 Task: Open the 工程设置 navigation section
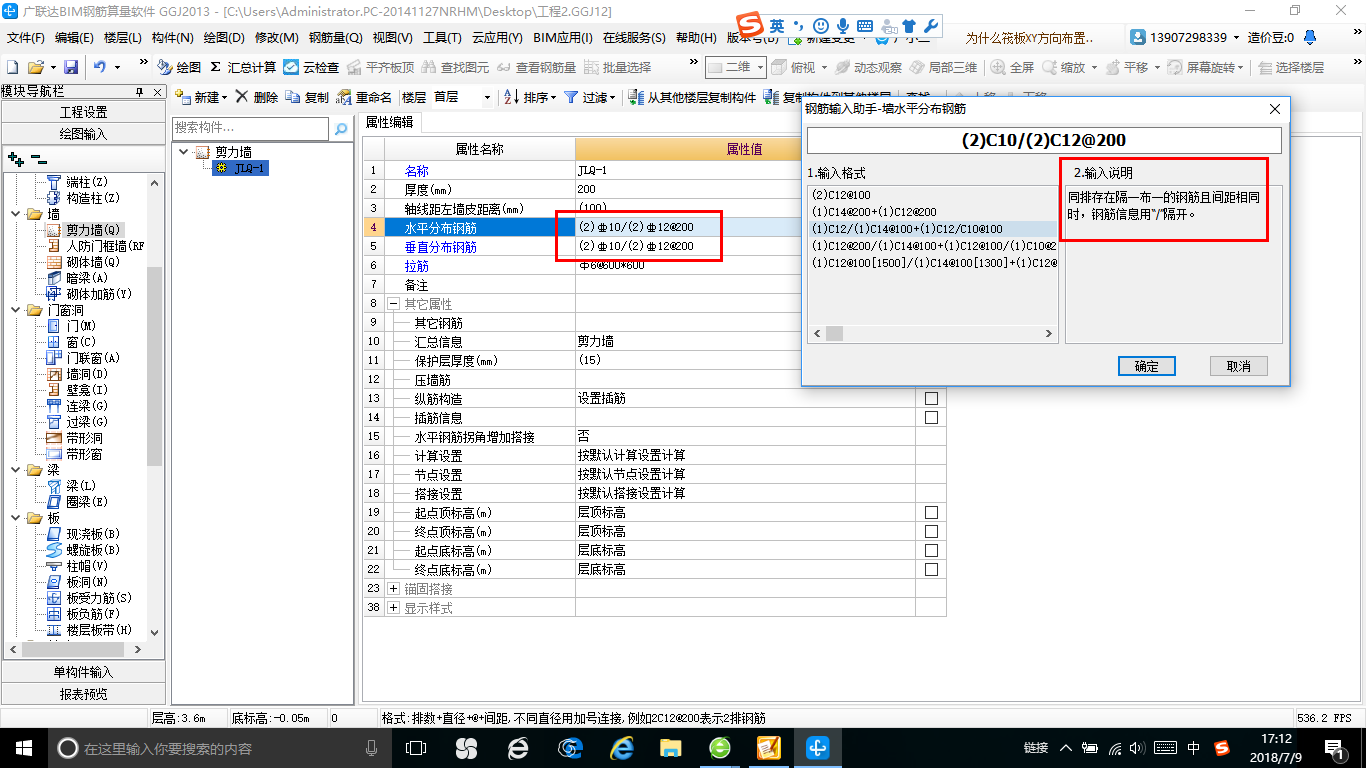pos(83,112)
